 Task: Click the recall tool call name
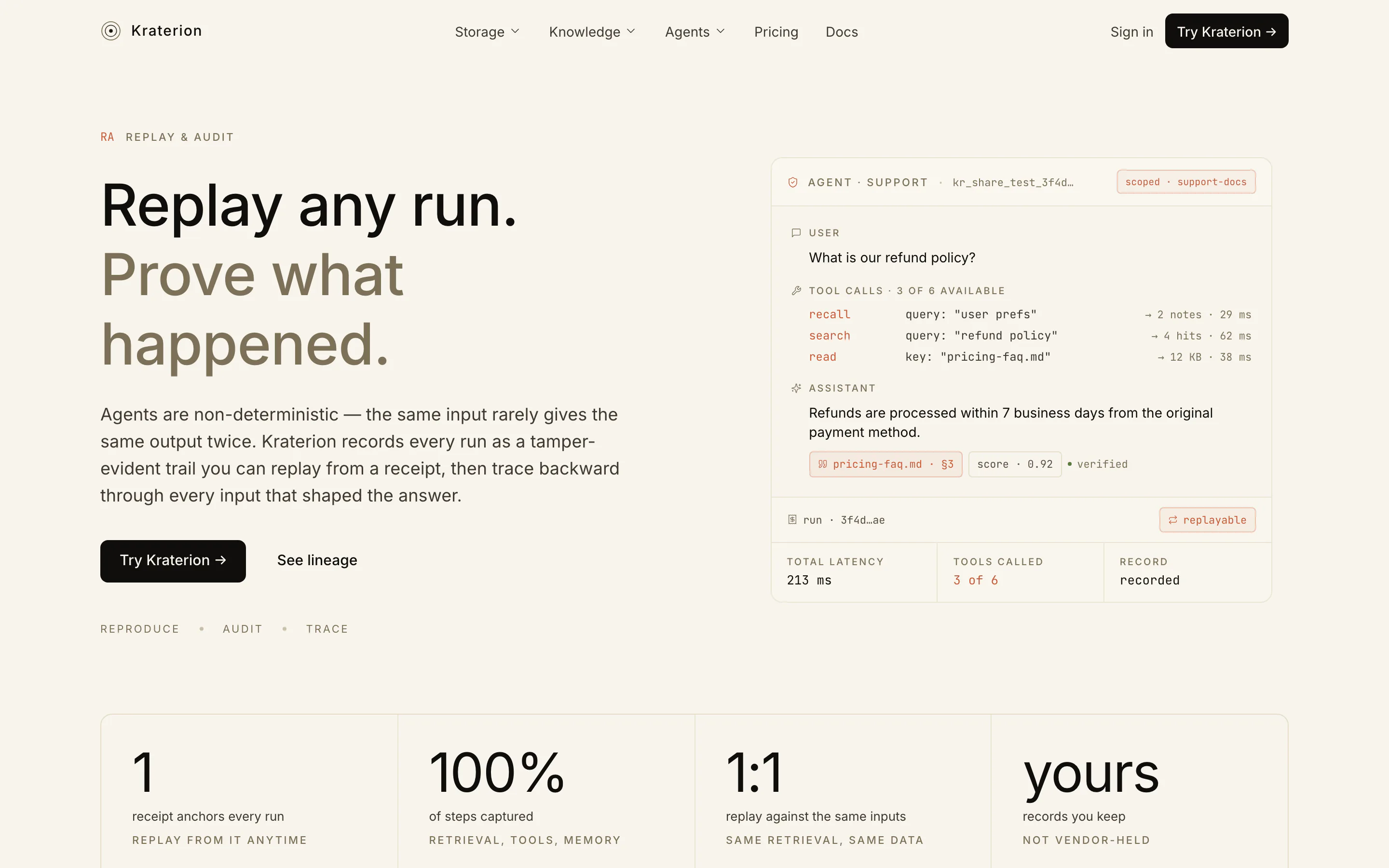[830, 314]
